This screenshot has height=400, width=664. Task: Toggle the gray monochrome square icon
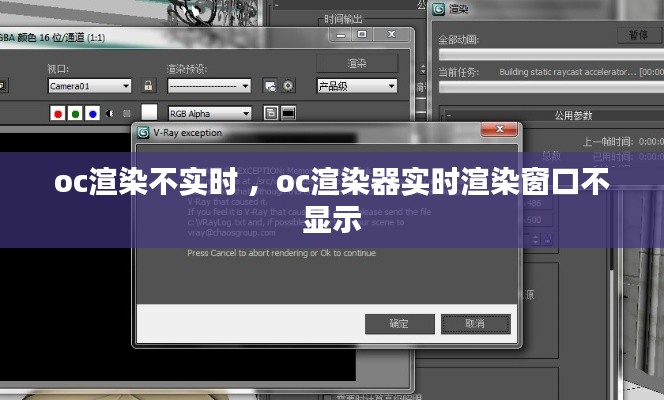pyautogui.click(x=127, y=113)
